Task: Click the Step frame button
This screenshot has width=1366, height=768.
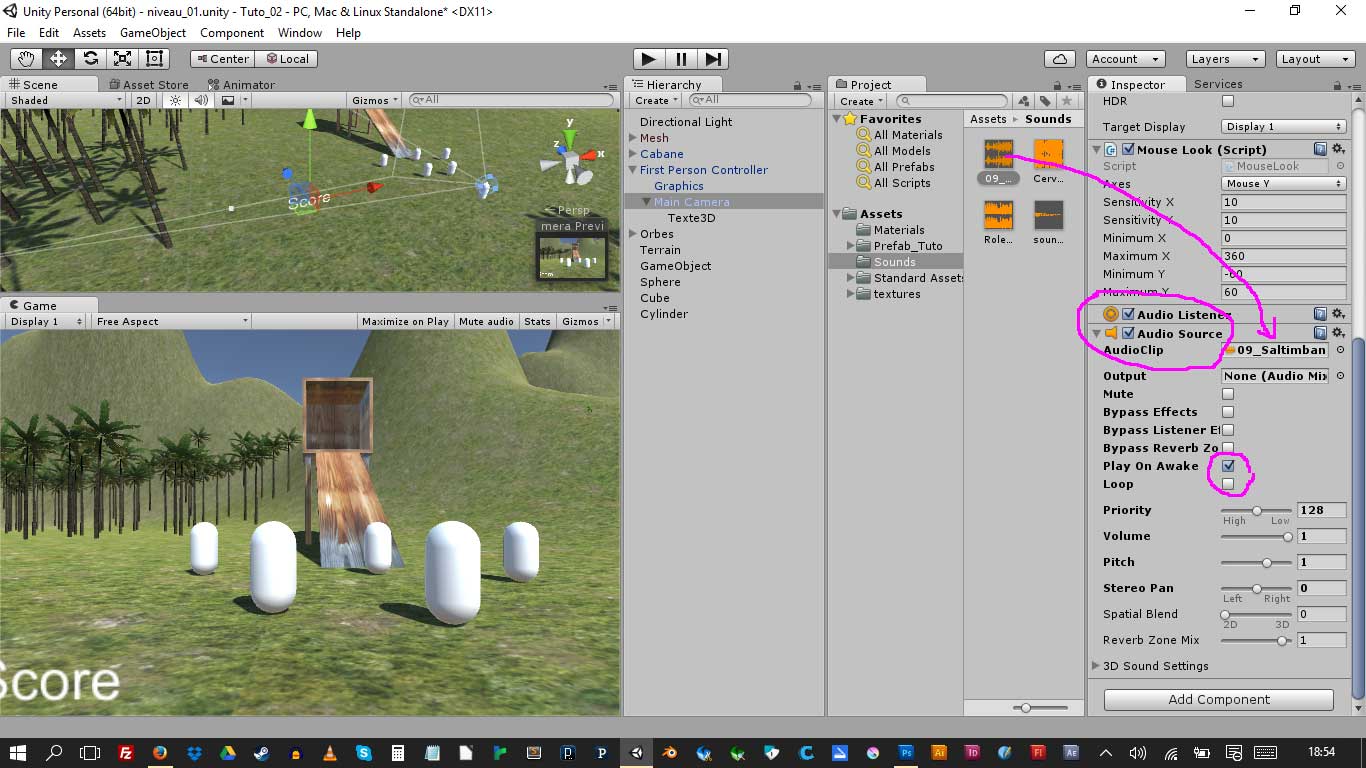Action: 713,59
